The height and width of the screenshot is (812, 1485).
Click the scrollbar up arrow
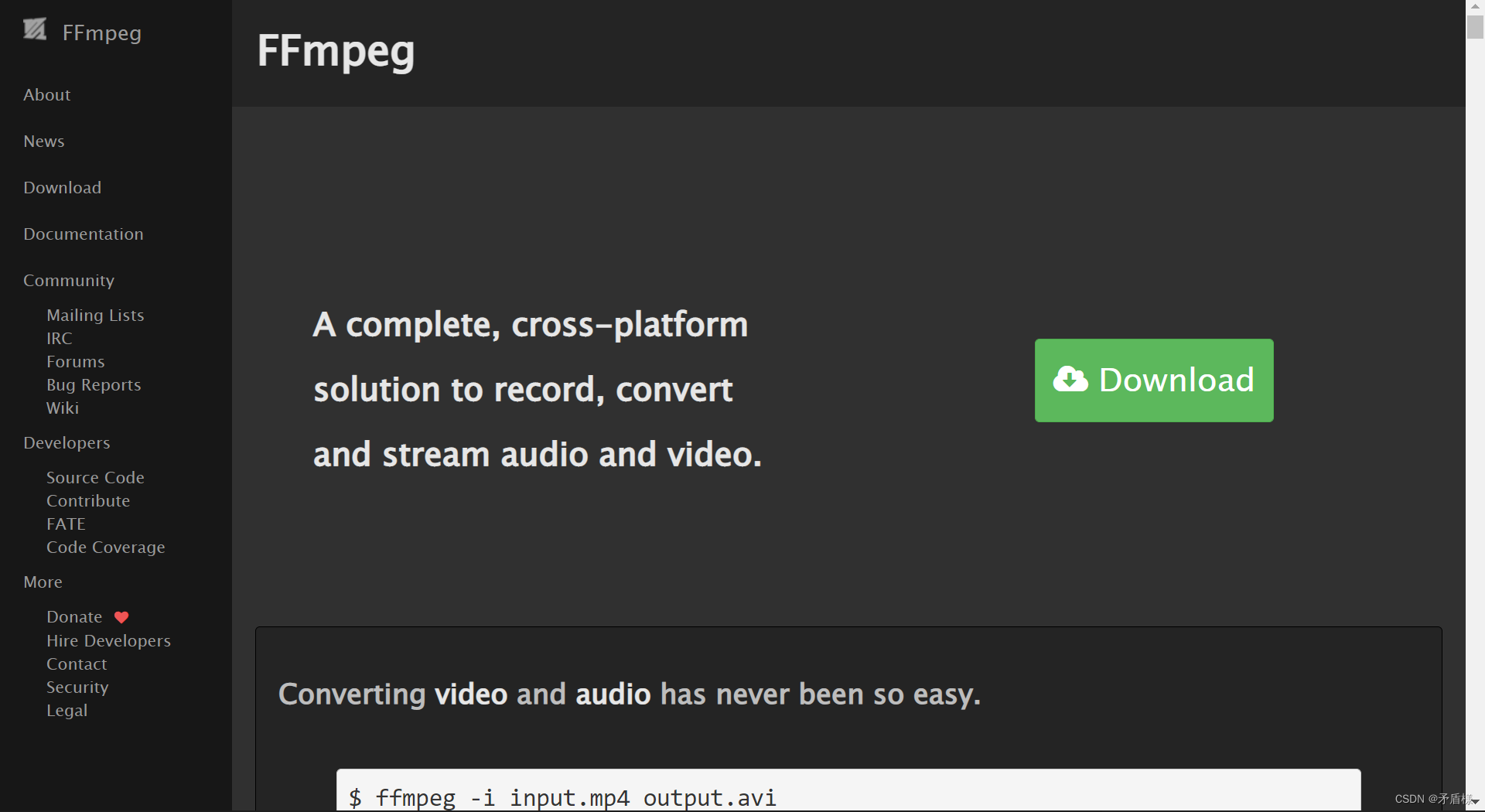click(x=1476, y=6)
